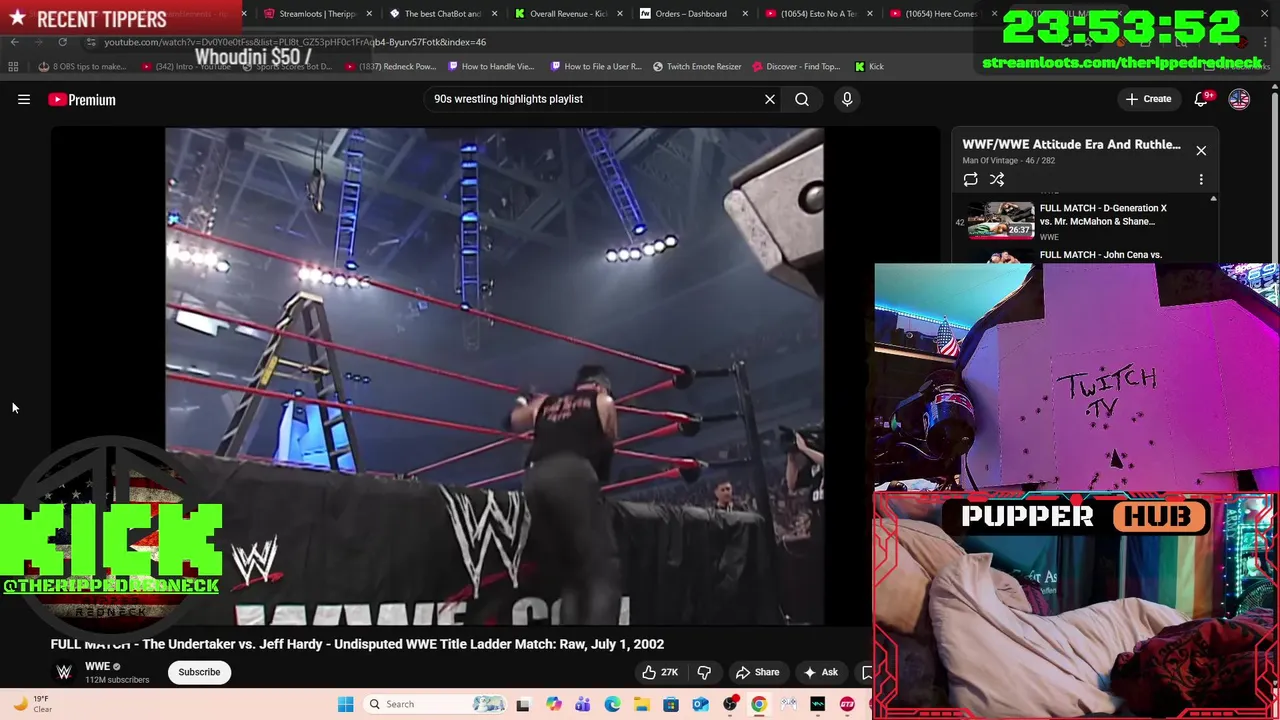This screenshot has width=1280, height=720.
Task: Click the Ask button under the video
Action: [821, 672]
